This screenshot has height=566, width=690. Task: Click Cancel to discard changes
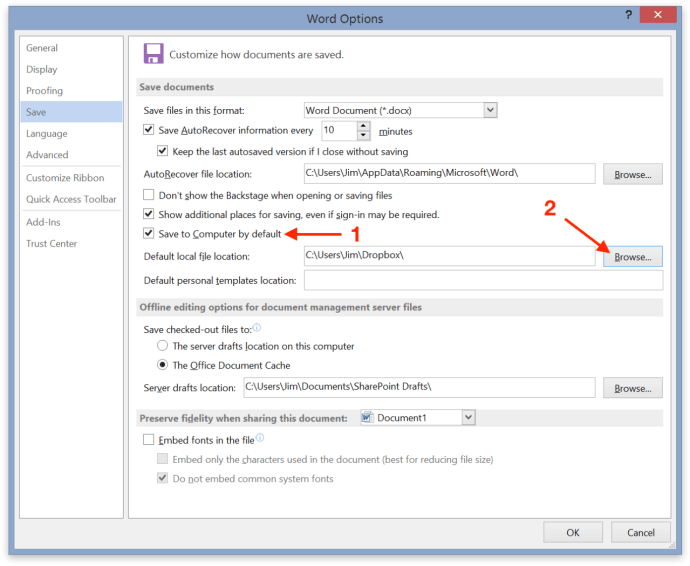click(x=640, y=533)
